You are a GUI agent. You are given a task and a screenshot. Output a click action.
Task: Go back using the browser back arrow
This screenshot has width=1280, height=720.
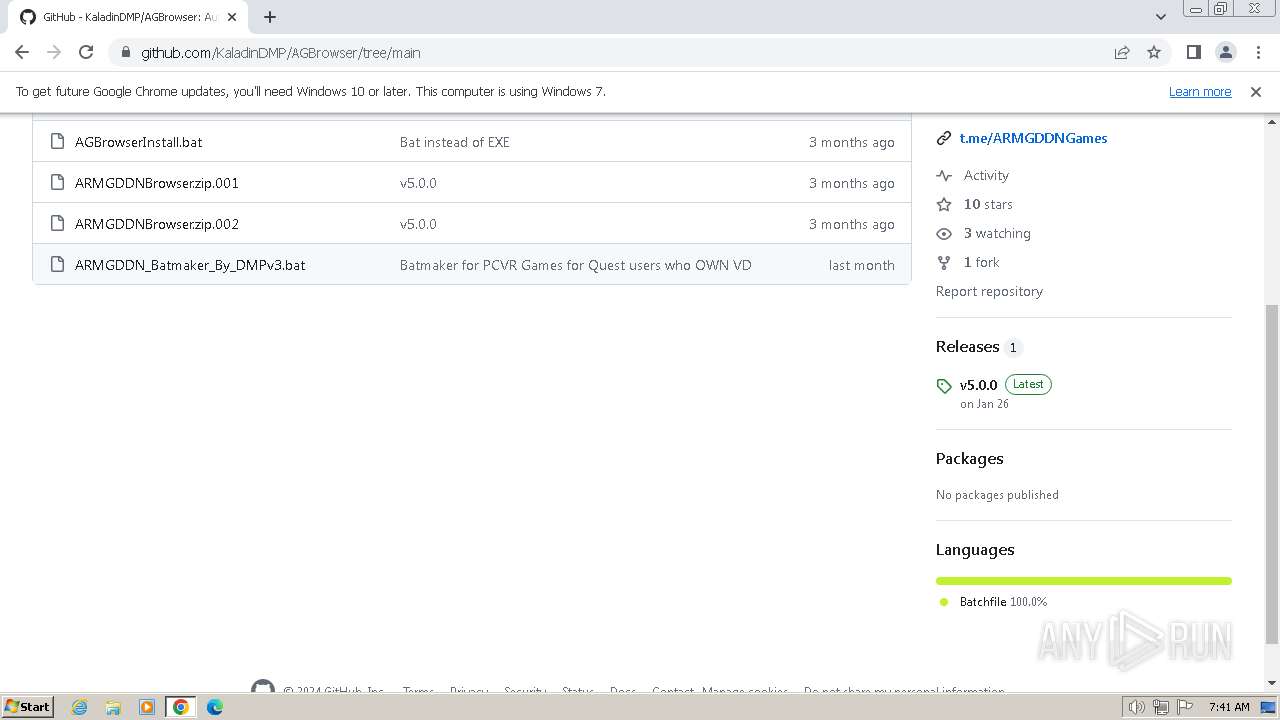[x=22, y=52]
